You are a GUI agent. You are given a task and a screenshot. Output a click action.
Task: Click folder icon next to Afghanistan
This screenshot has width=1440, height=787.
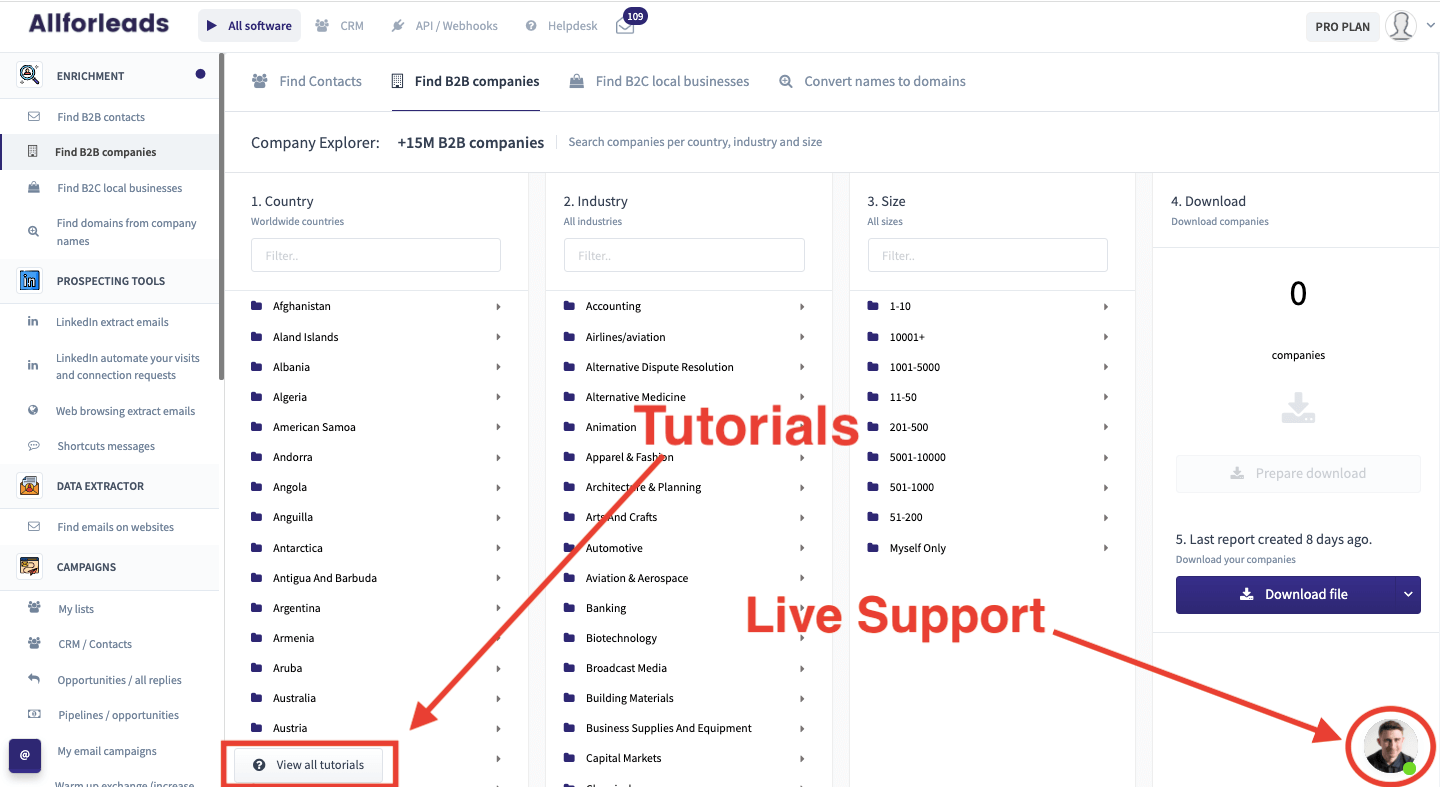(257, 306)
